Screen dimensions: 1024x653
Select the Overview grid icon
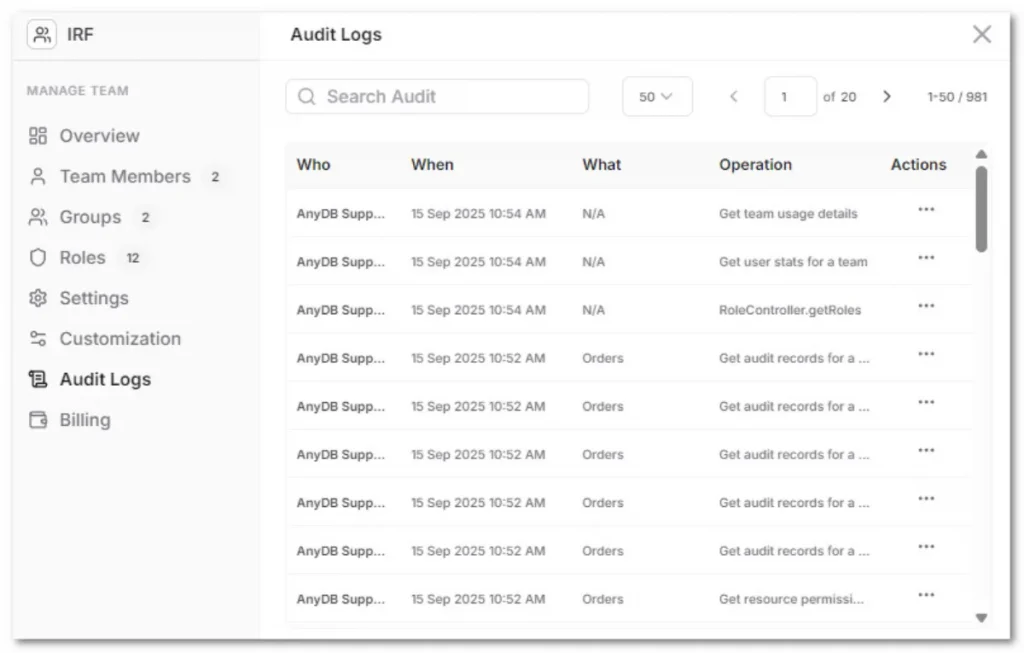pos(38,135)
